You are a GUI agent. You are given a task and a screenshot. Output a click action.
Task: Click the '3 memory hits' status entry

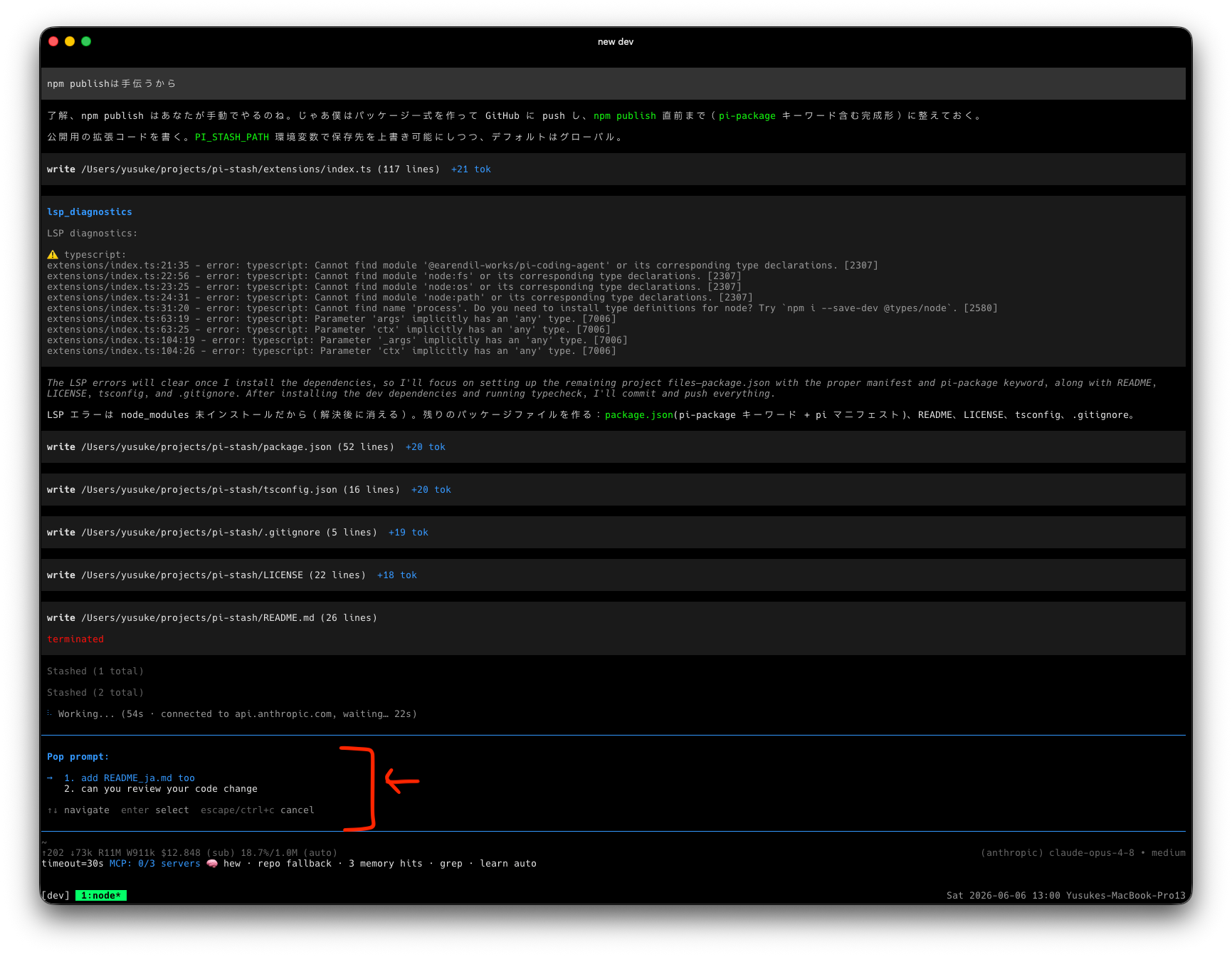tap(386, 863)
